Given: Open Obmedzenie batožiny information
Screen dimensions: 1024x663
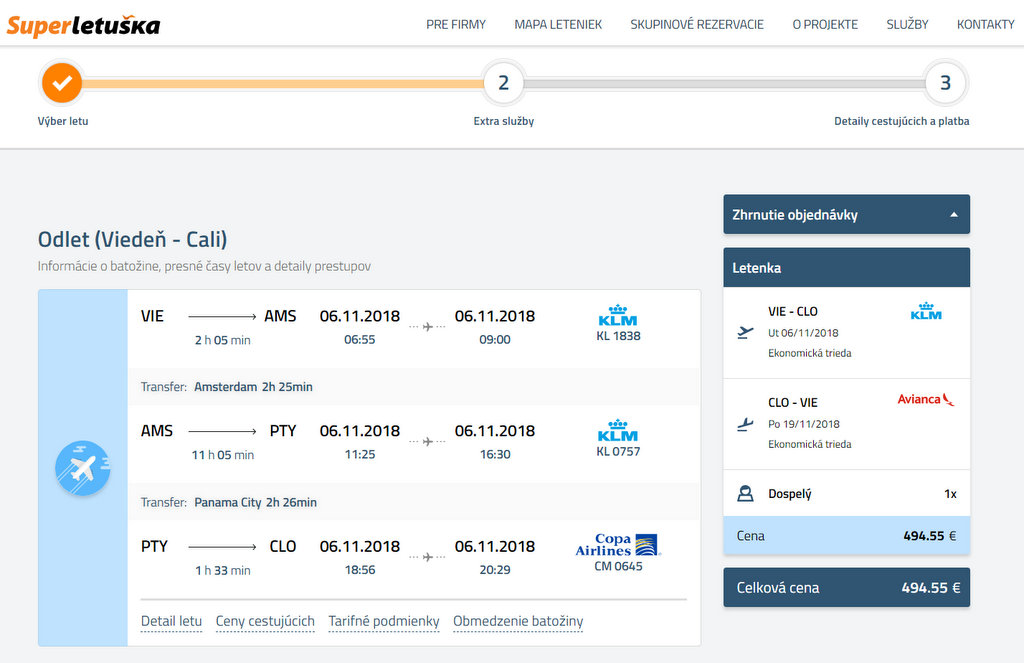Looking at the screenshot, I should click(x=518, y=621).
